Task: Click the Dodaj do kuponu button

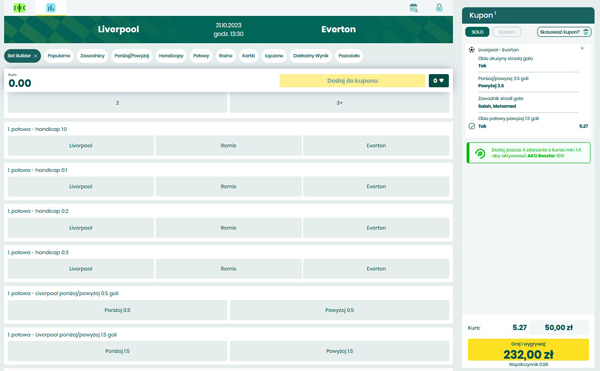Action: pyautogui.click(x=352, y=81)
